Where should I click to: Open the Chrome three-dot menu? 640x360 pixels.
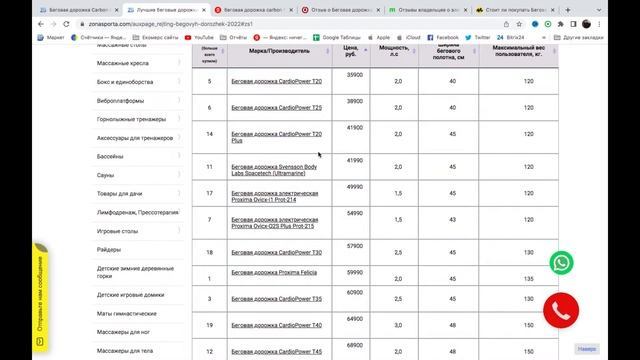coord(599,24)
